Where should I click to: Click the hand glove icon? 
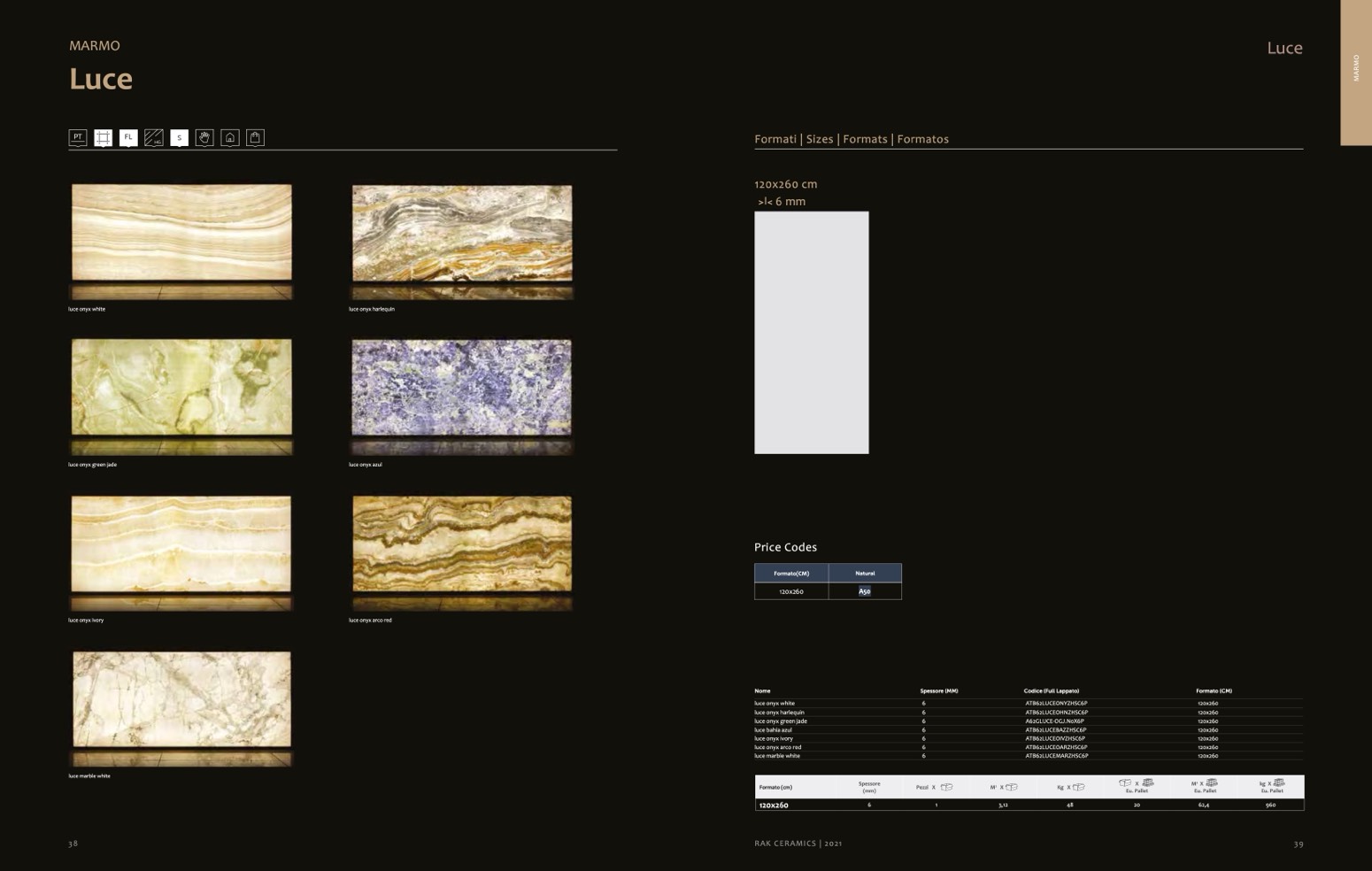204,137
